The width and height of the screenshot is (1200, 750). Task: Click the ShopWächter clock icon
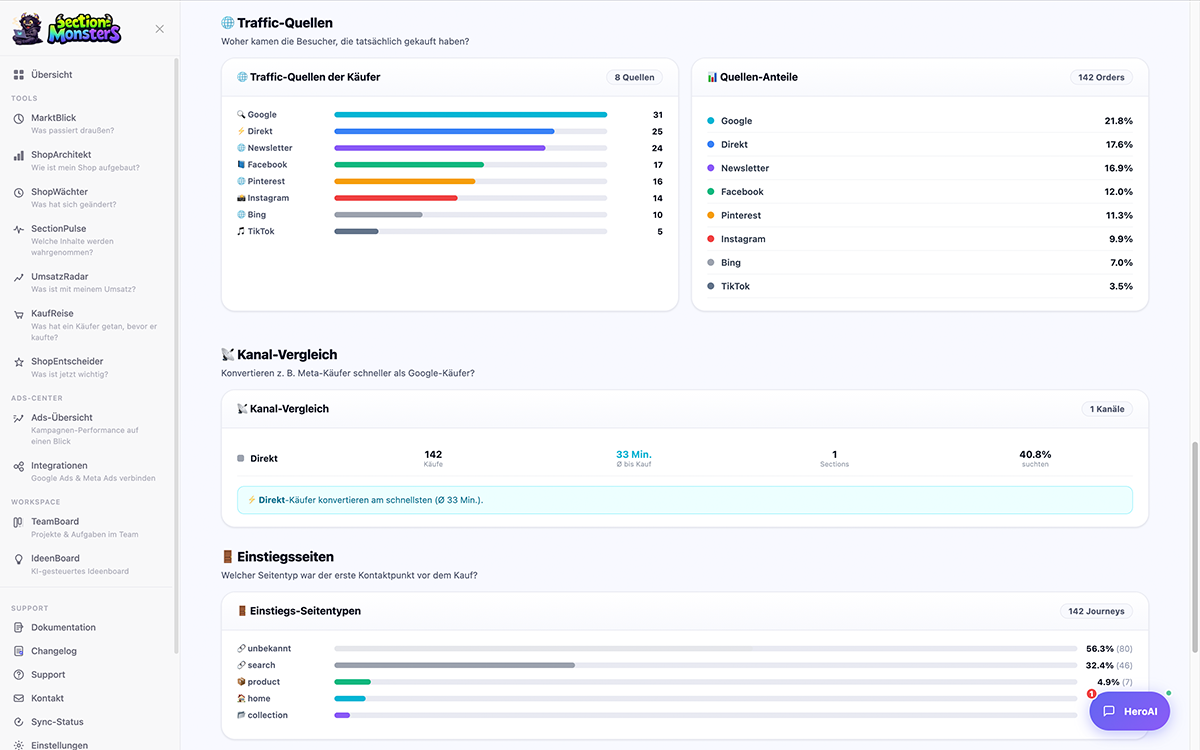coord(19,192)
